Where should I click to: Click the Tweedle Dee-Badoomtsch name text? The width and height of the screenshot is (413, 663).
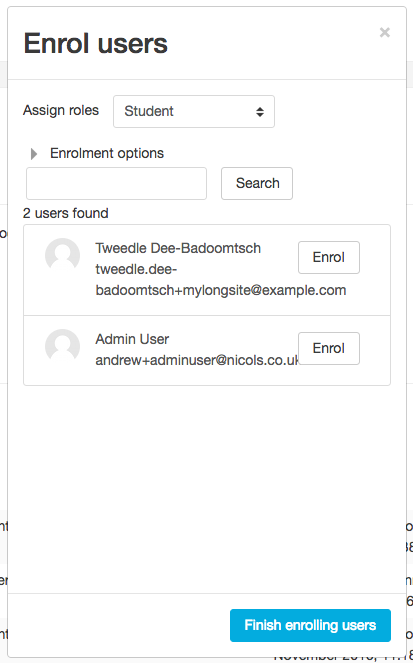point(178,248)
